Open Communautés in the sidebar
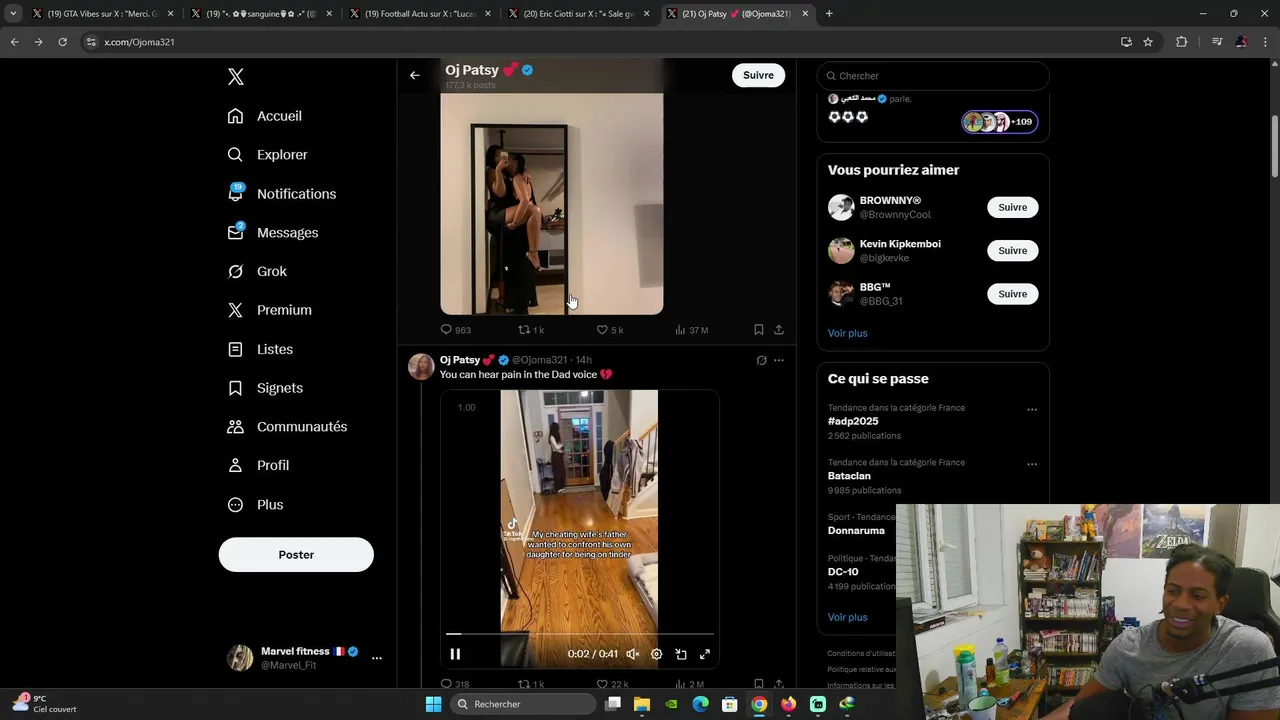 (287, 427)
